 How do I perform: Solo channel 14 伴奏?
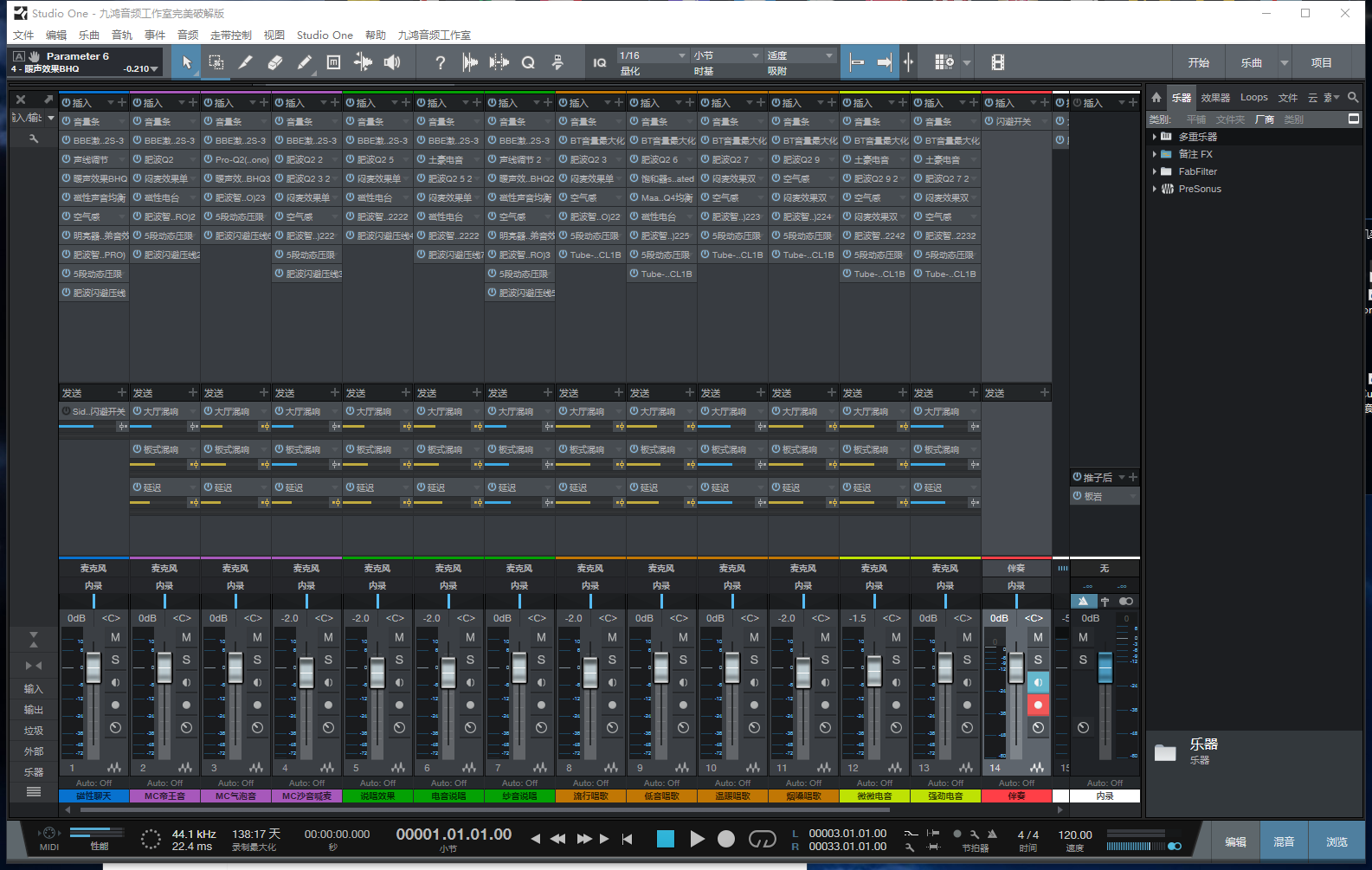[1038, 660]
